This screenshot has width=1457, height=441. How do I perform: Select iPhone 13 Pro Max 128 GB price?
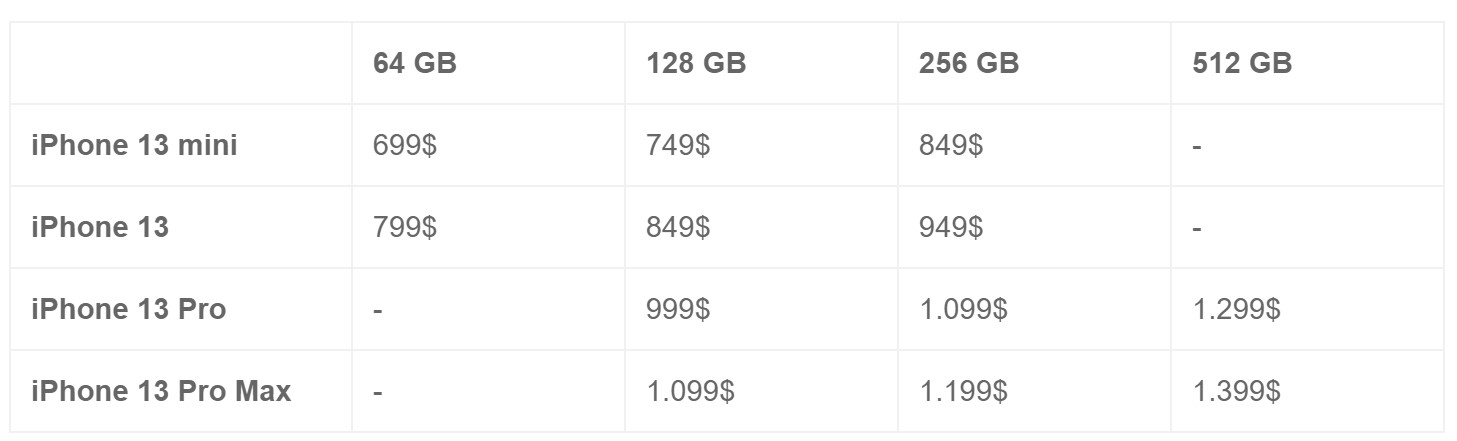click(x=690, y=391)
